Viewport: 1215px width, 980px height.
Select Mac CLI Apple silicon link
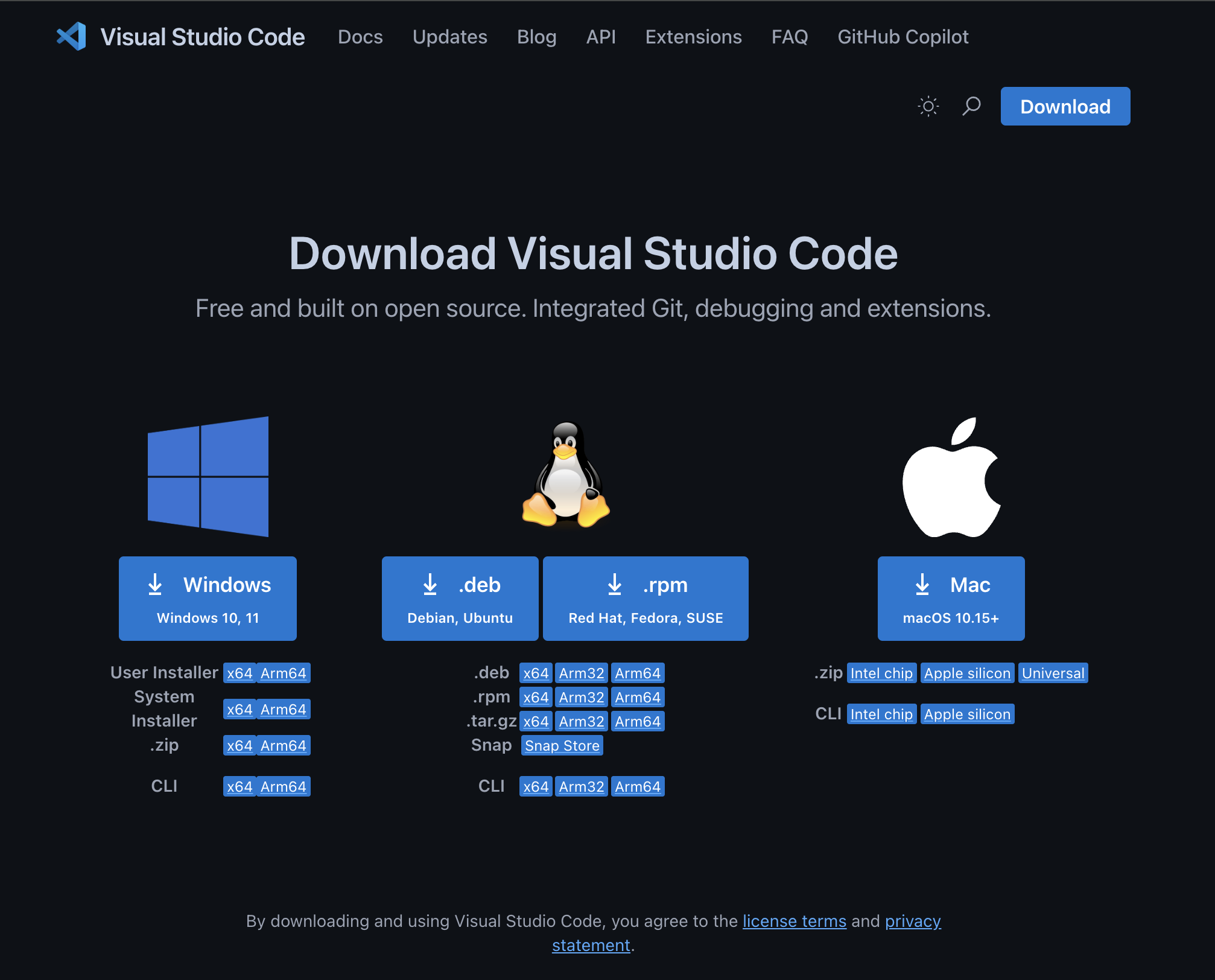tap(967, 714)
